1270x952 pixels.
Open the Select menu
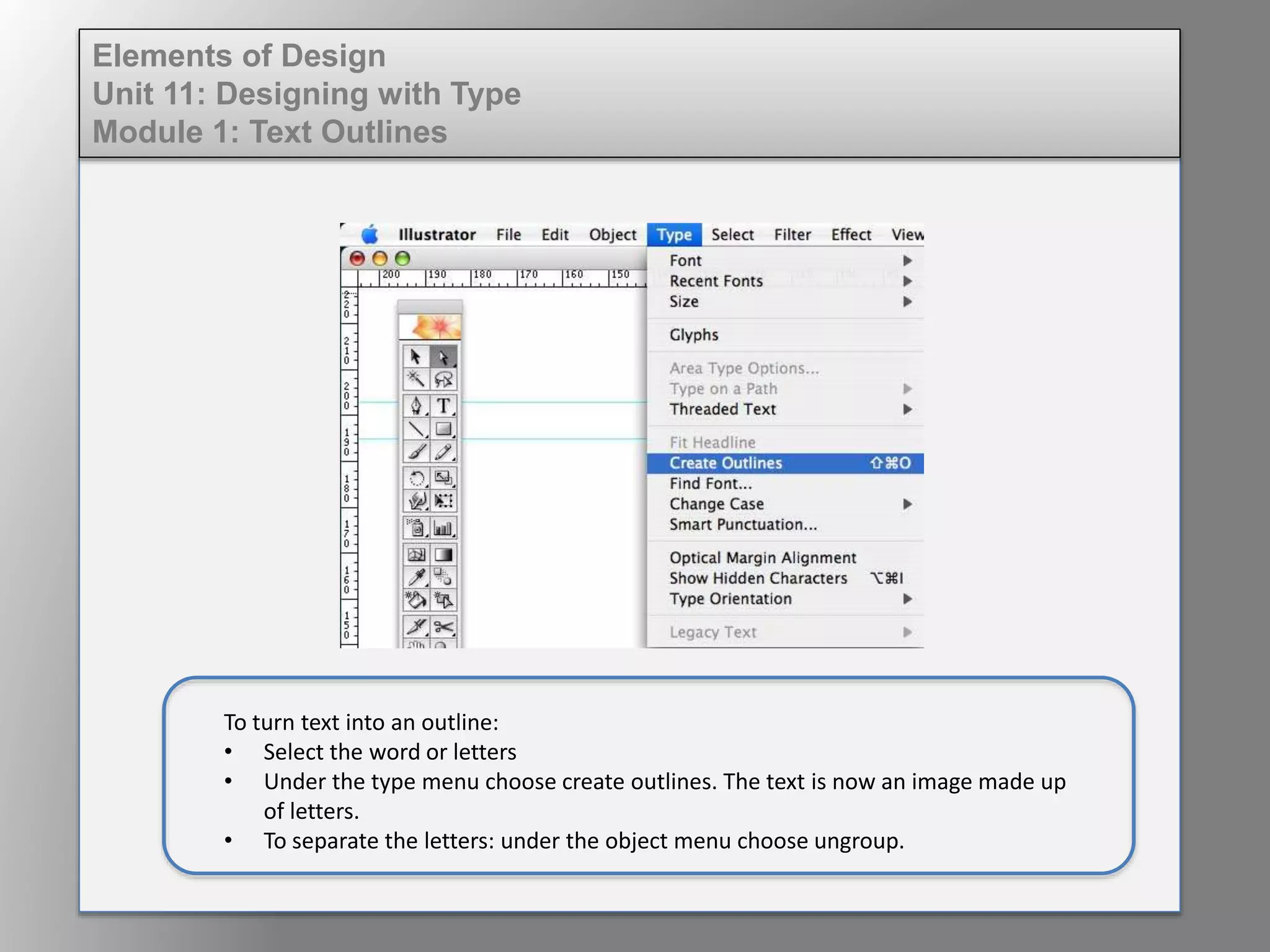pyautogui.click(x=732, y=235)
